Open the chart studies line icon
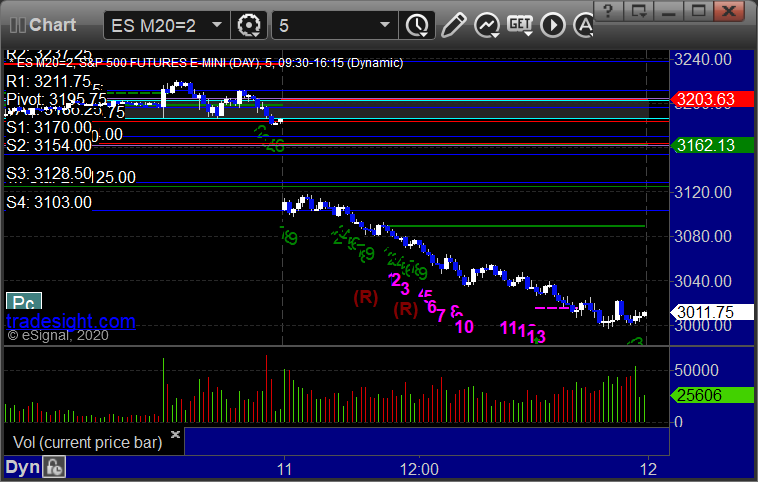The image size is (758, 482). [487, 25]
